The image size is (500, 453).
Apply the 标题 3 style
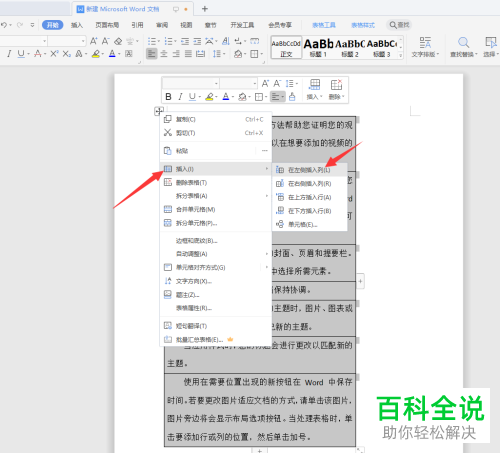click(382, 47)
